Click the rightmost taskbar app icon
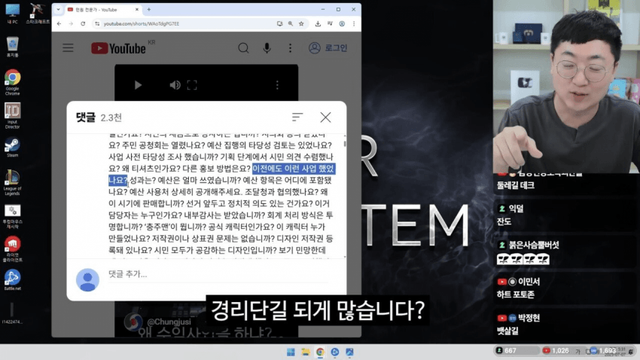 point(349,352)
